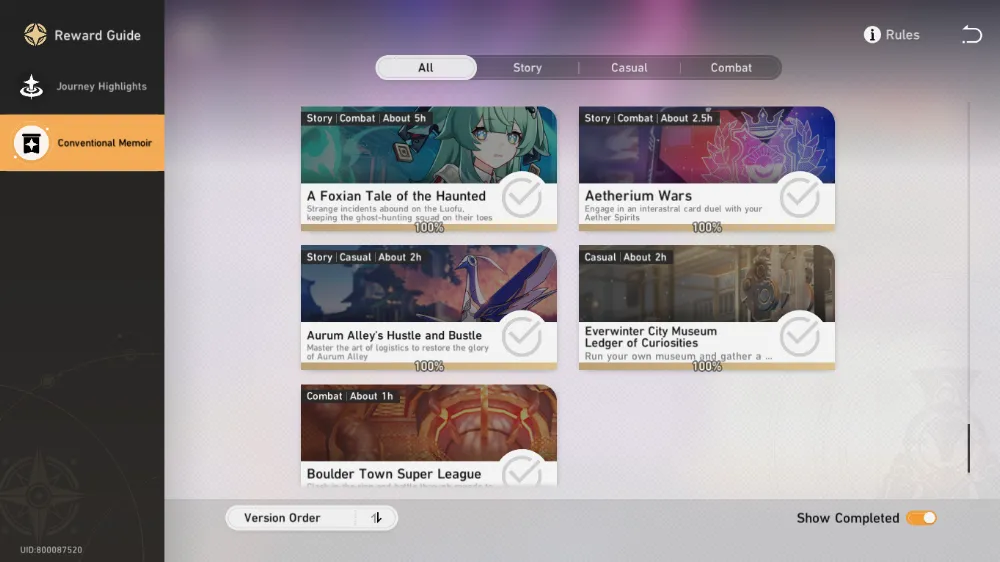Click the 'Casual | About 2h' tag
This screenshot has height=562, width=1000.
[x=625, y=257]
